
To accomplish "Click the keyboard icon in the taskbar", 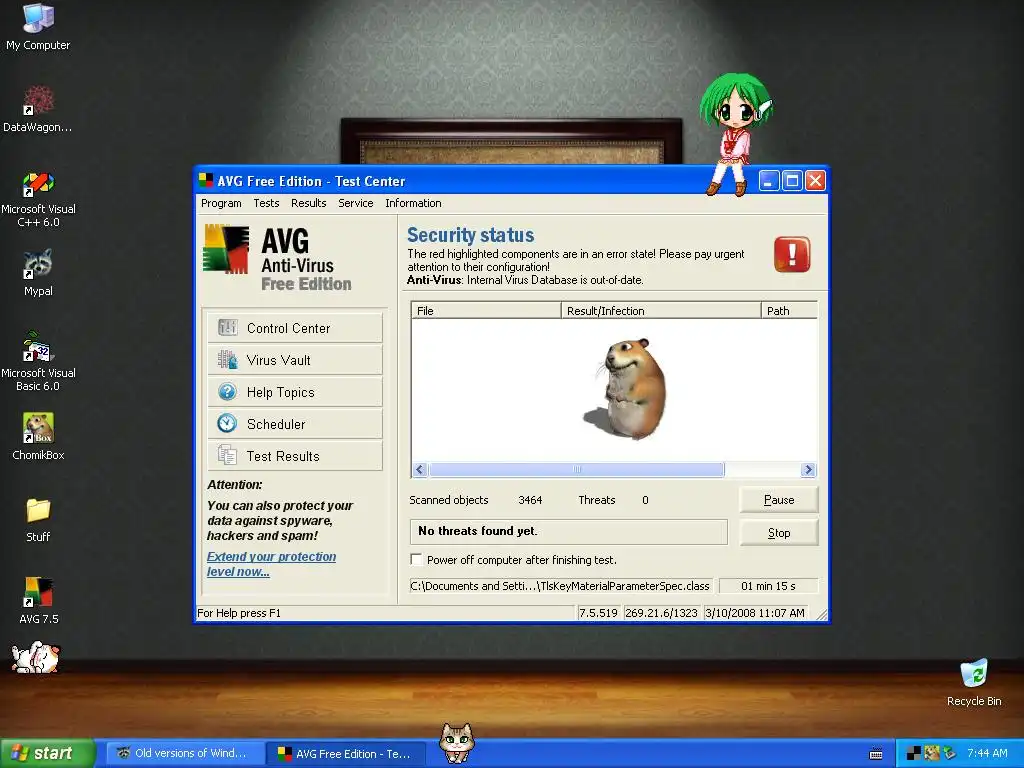I will point(876,754).
